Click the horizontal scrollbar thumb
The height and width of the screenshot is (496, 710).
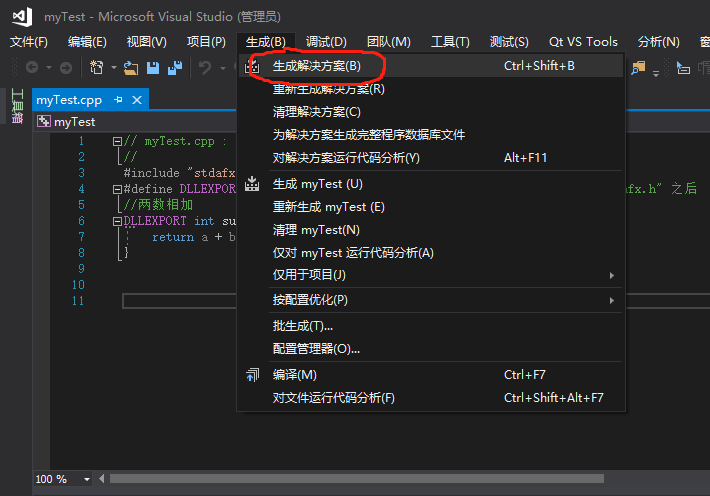[357, 479]
